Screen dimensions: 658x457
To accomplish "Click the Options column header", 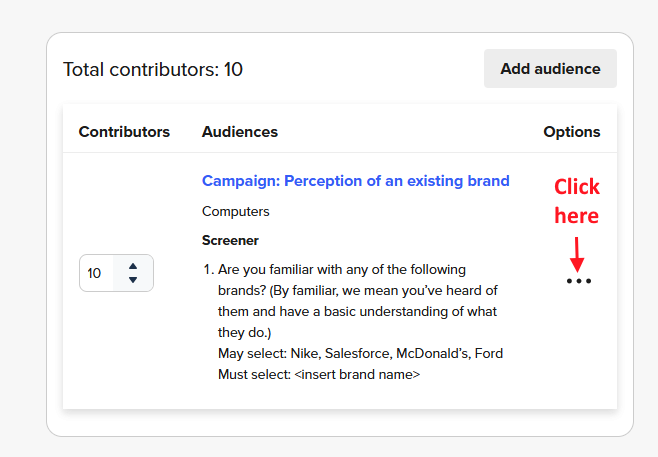I will click(x=572, y=132).
